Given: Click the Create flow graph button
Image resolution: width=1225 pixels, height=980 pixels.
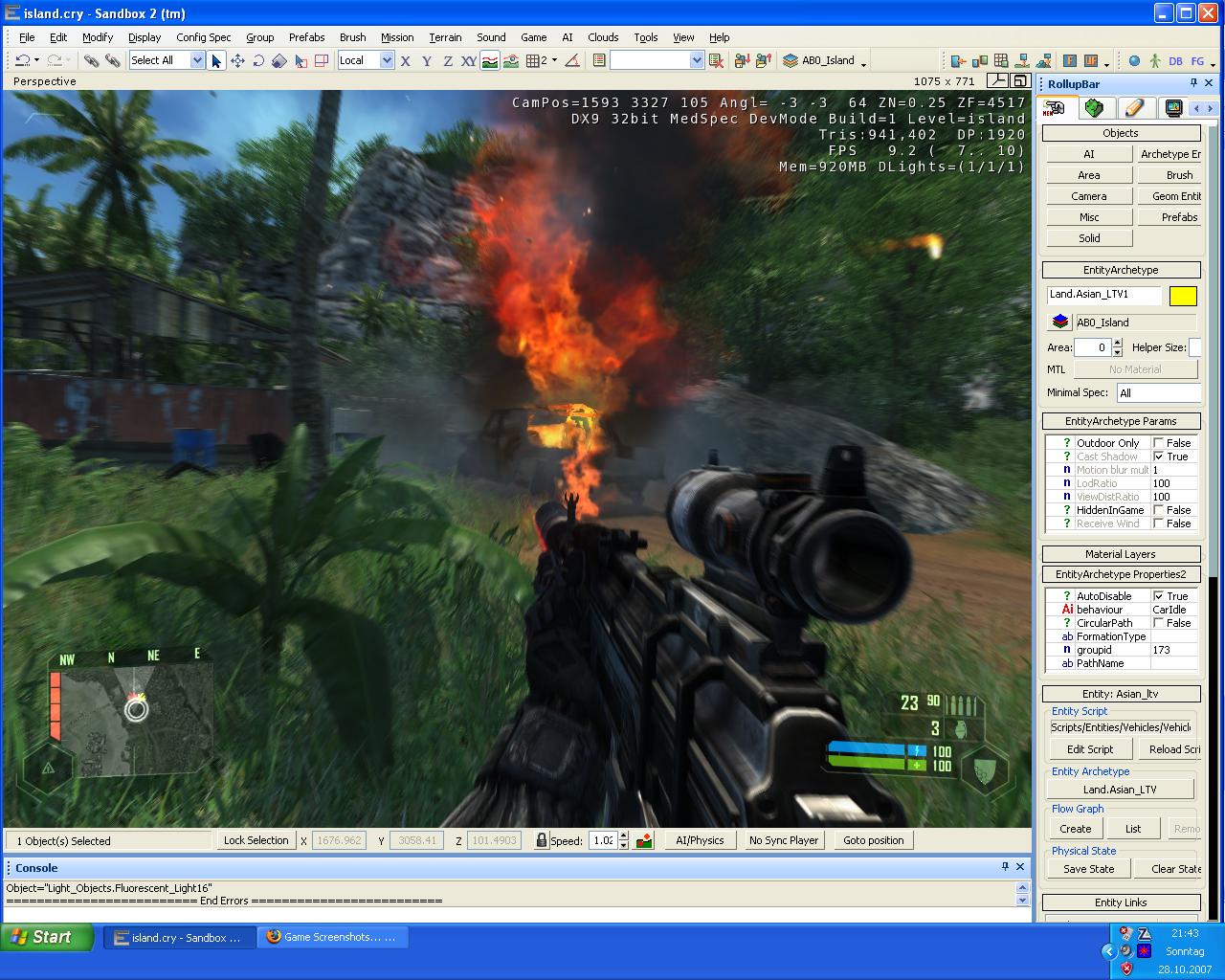Looking at the screenshot, I should tap(1075, 829).
